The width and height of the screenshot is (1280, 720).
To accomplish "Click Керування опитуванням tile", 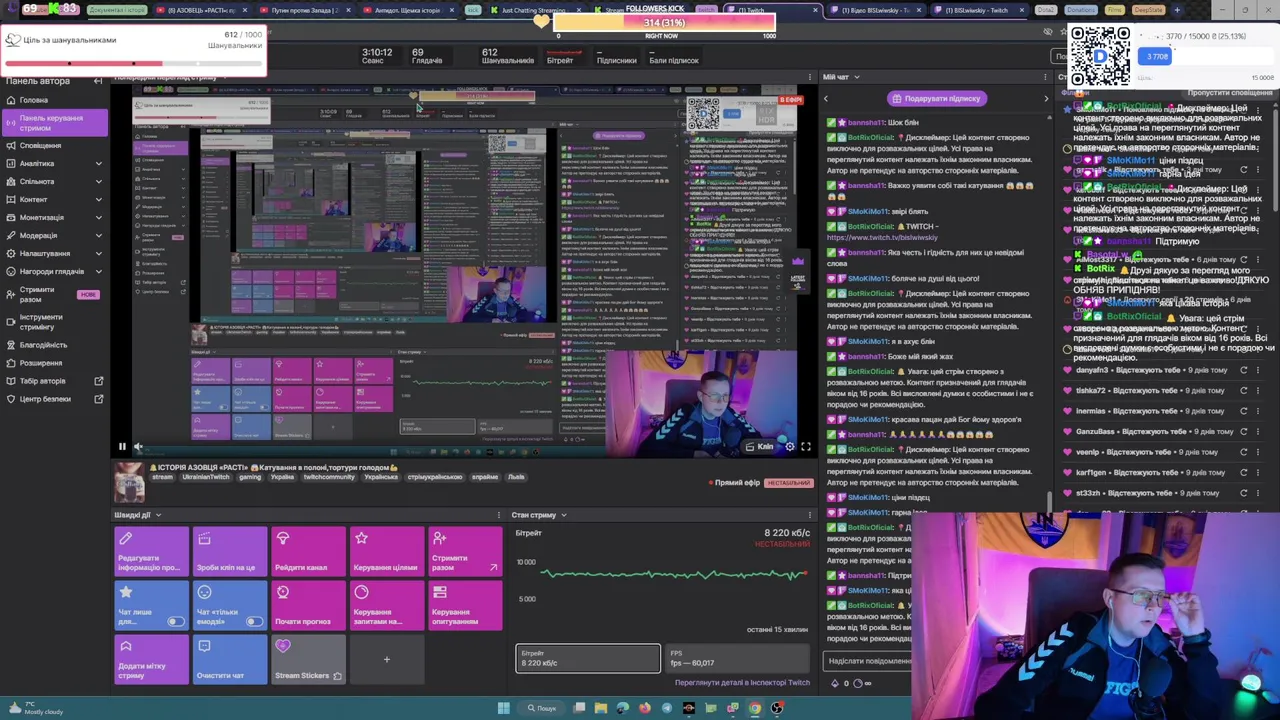I will 465,606.
